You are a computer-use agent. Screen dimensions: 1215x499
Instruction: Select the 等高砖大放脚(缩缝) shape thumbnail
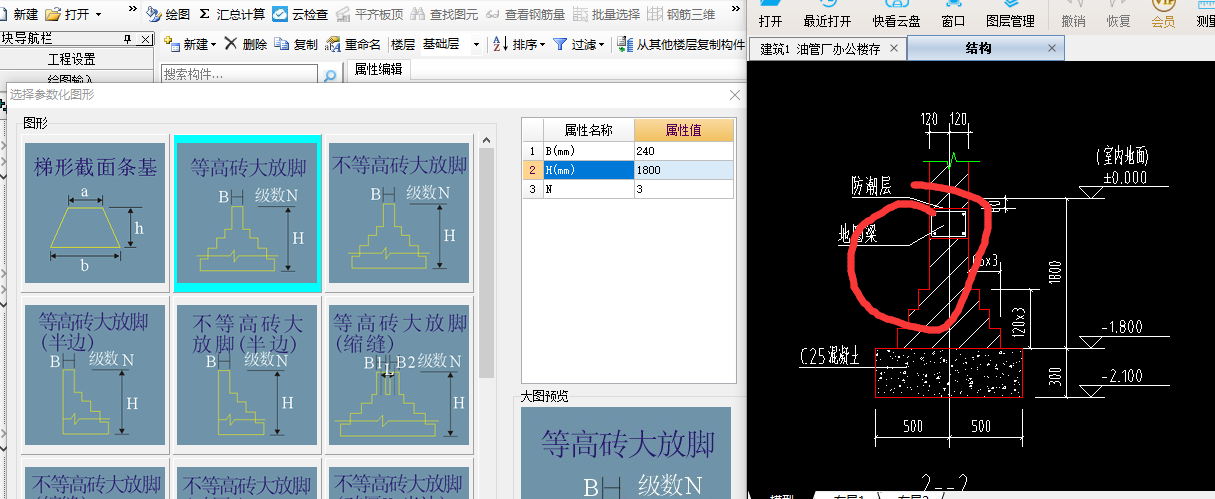pyautogui.click(x=399, y=375)
